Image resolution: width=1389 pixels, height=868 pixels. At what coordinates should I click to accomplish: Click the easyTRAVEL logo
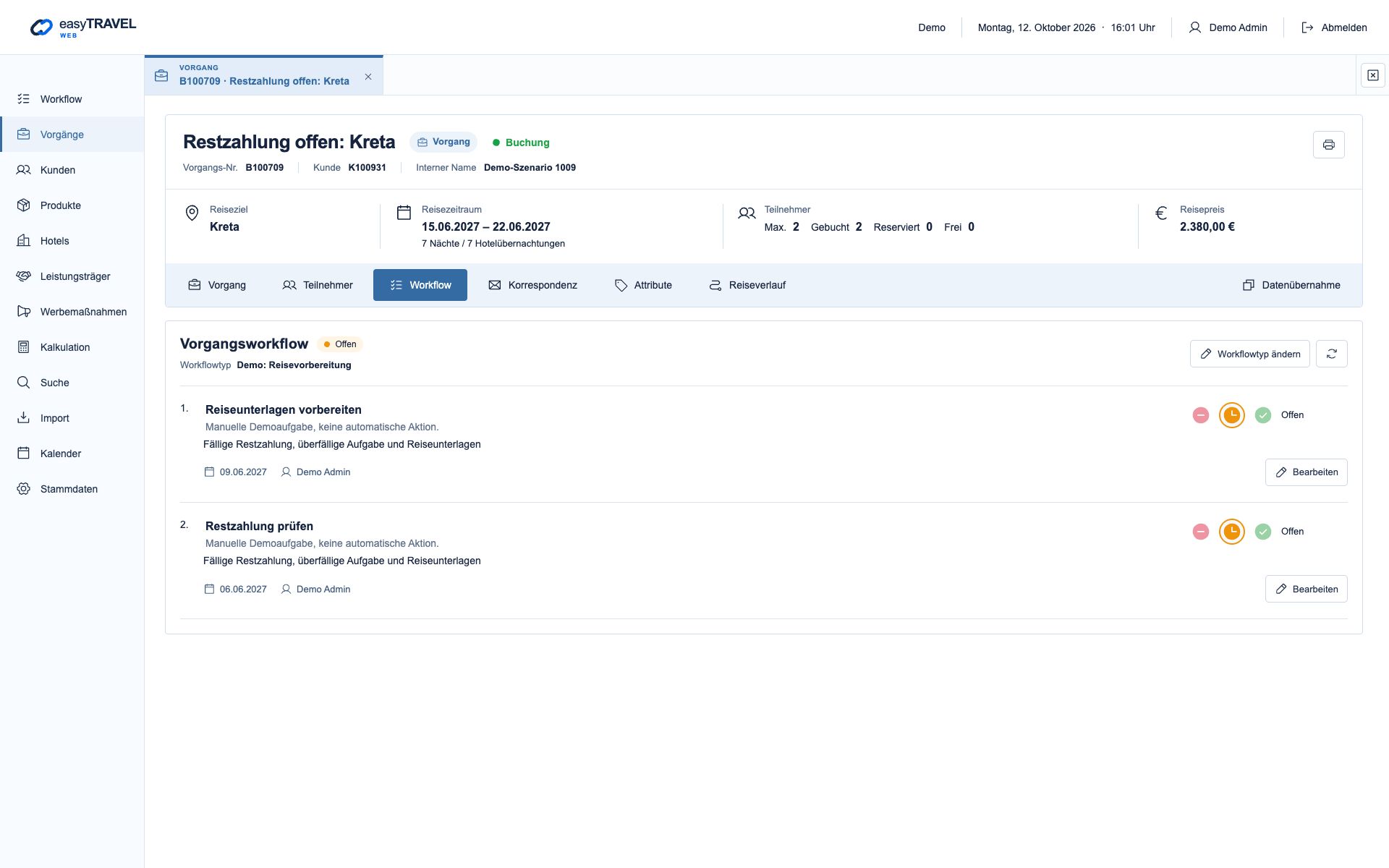point(82,27)
